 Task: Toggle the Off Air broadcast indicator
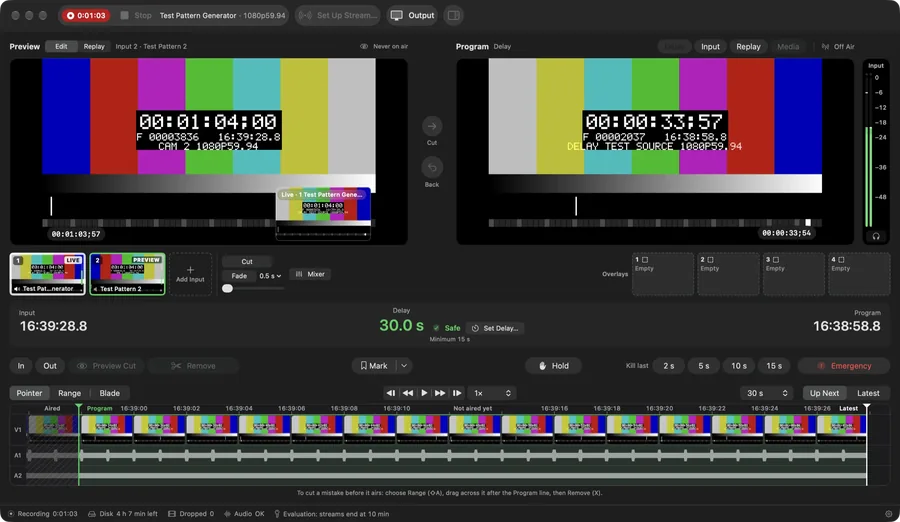pyautogui.click(x=838, y=47)
